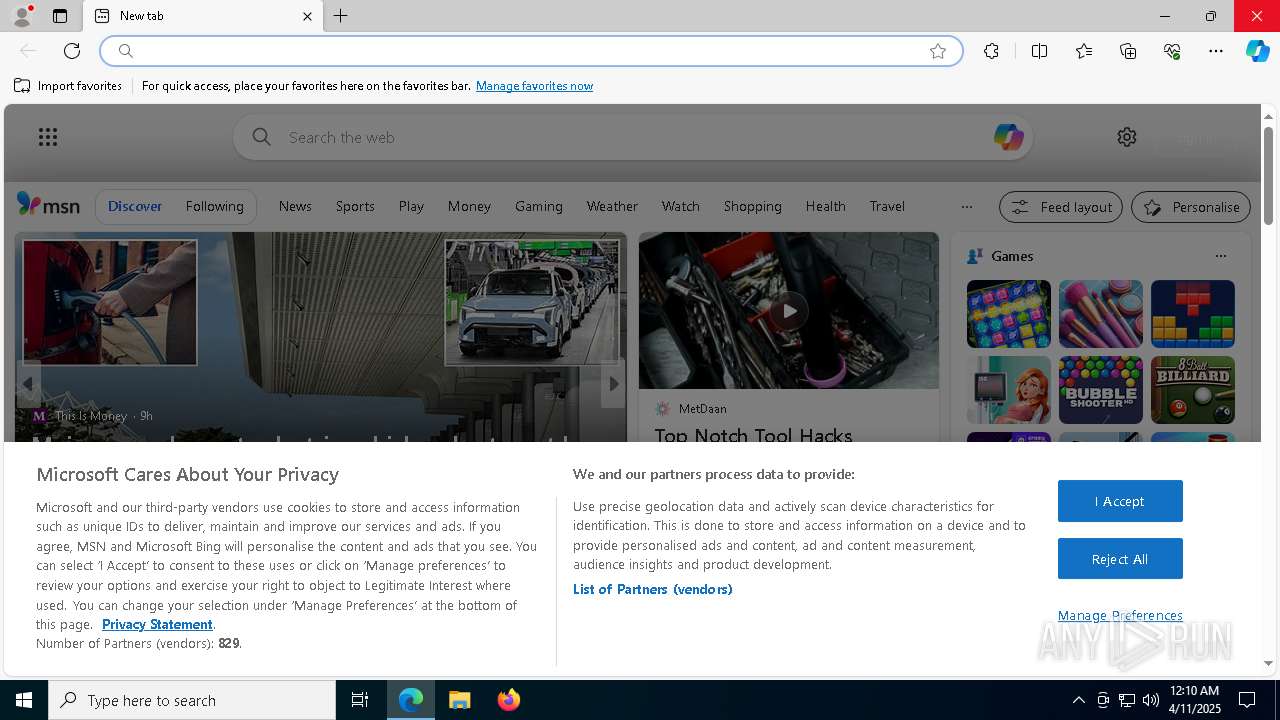The height and width of the screenshot is (720, 1280).
Task: Open the volume speaker tray icon
Action: tap(1151, 700)
